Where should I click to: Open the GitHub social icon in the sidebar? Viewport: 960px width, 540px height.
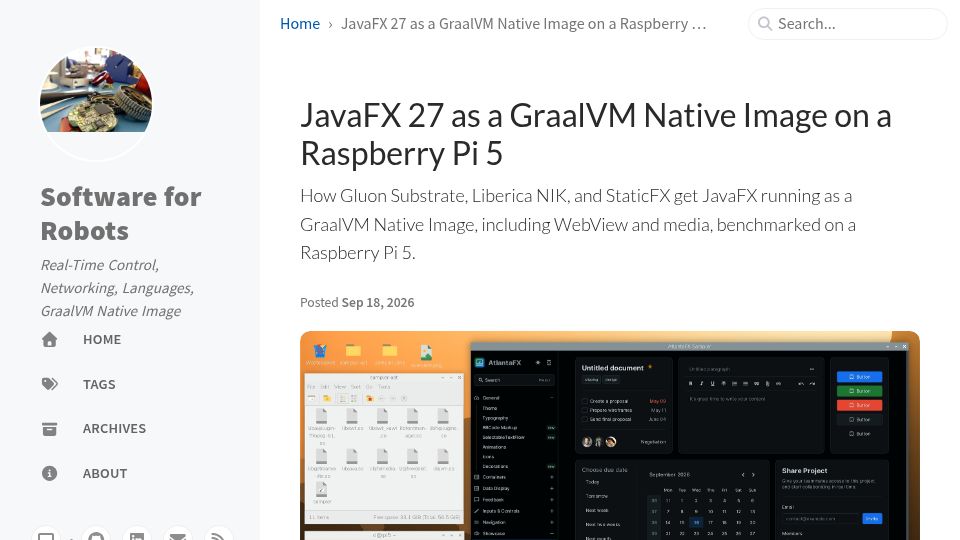[96, 535]
